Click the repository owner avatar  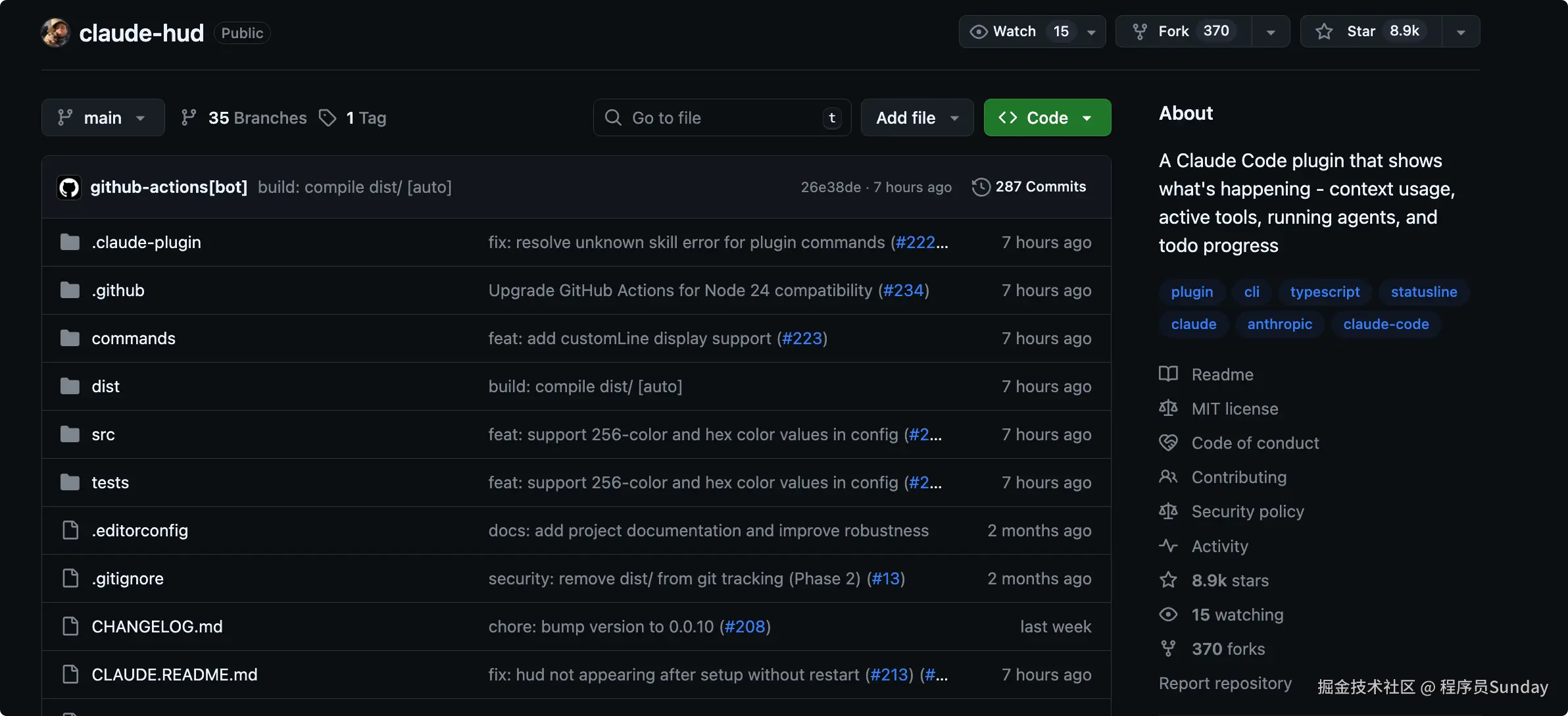pos(55,32)
